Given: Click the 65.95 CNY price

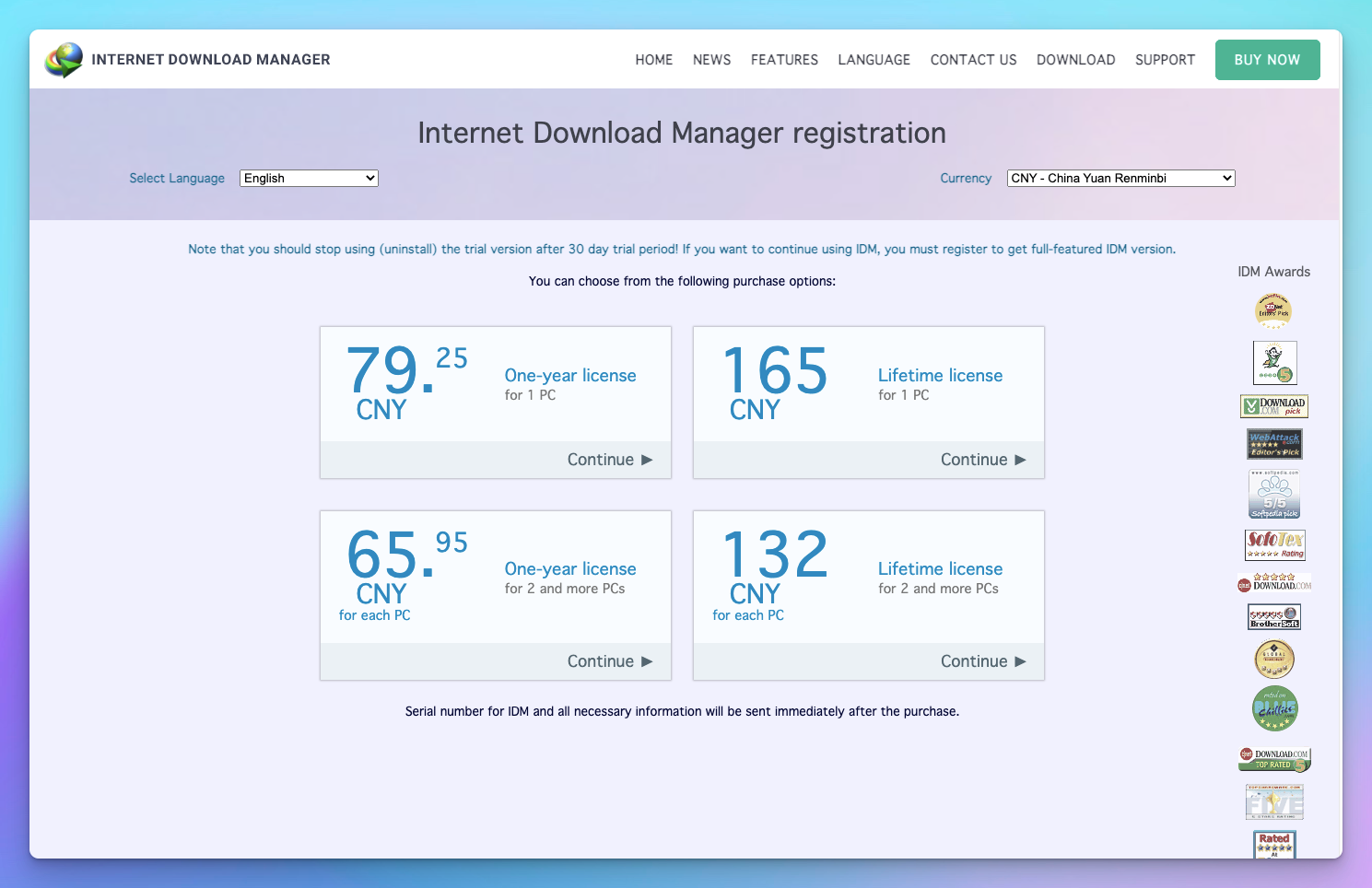Looking at the screenshot, I should click(x=406, y=567).
